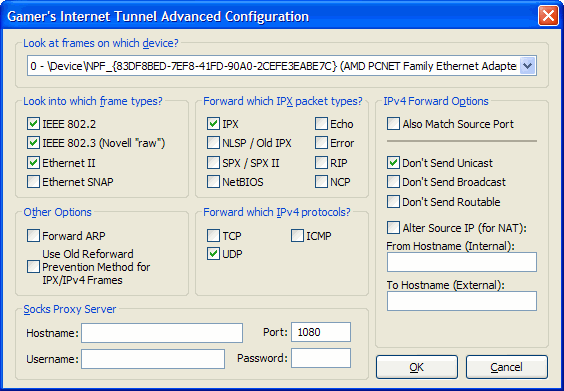Focus the Port field showing 1080
Viewport: 564px width, 391px height.
pos(321,332)
